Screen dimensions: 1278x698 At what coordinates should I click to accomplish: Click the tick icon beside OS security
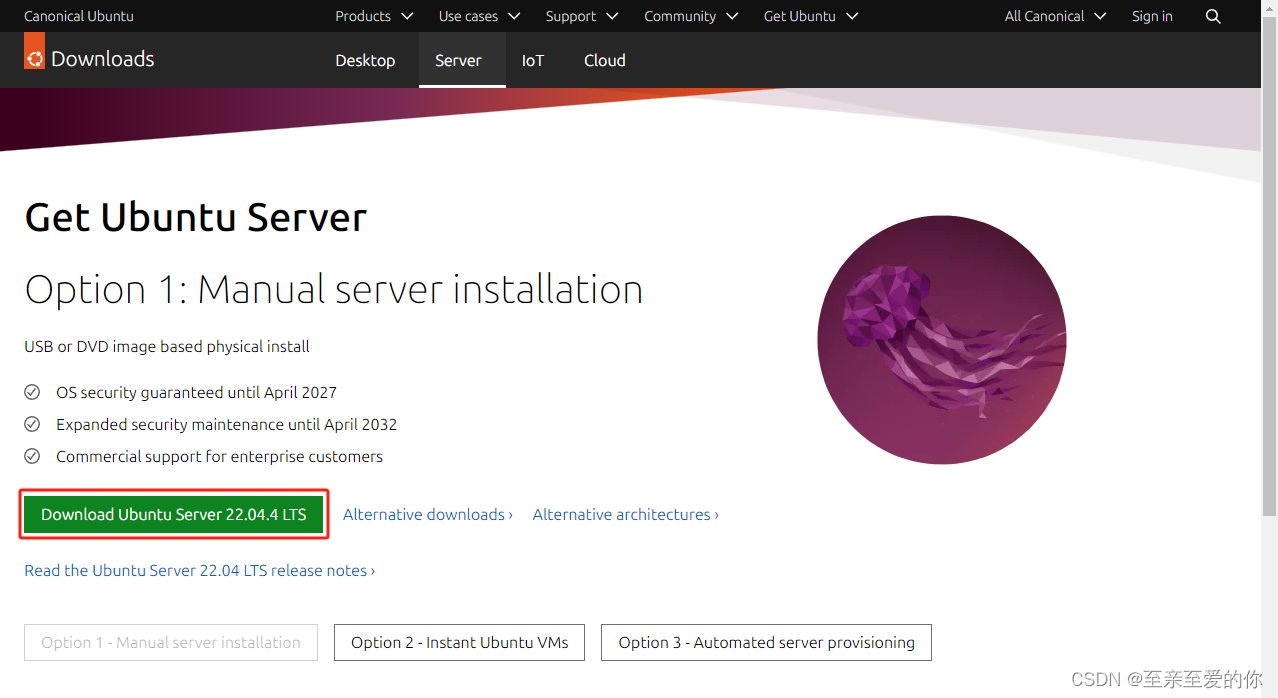coord(32,392)
